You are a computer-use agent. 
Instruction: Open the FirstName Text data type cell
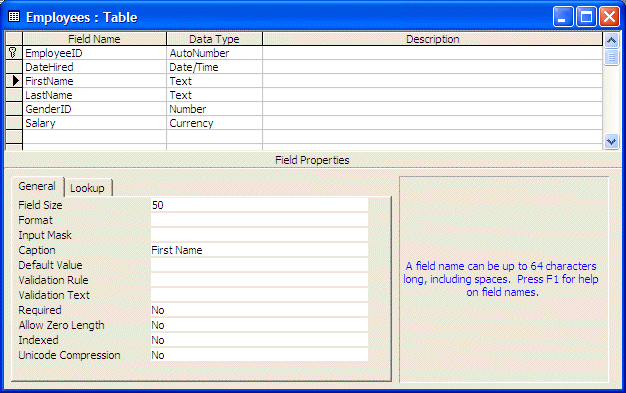pyautogui.click(x=214, y=81)
